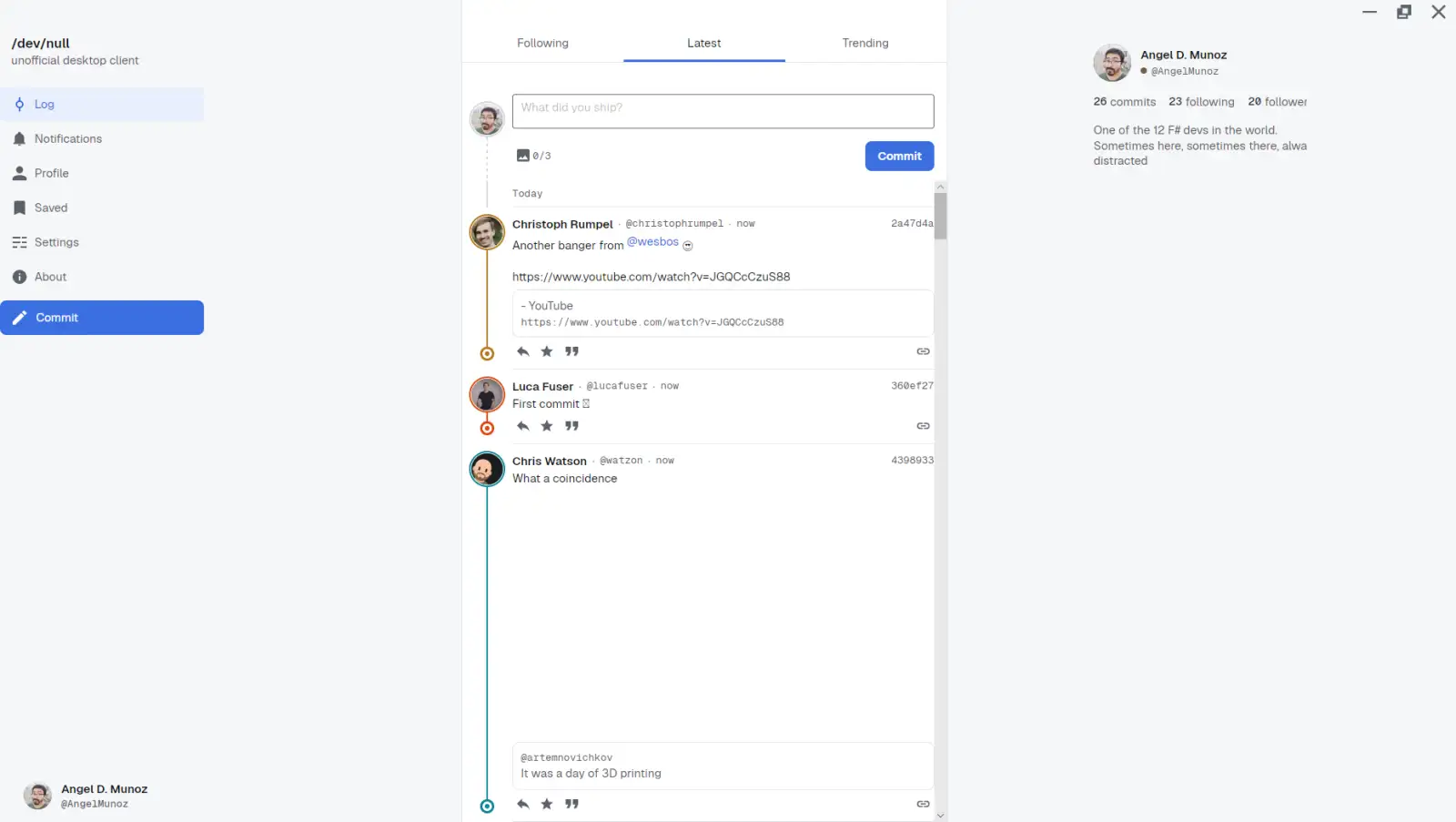Open the quoted @artemnovichkov post

point(723,766)
